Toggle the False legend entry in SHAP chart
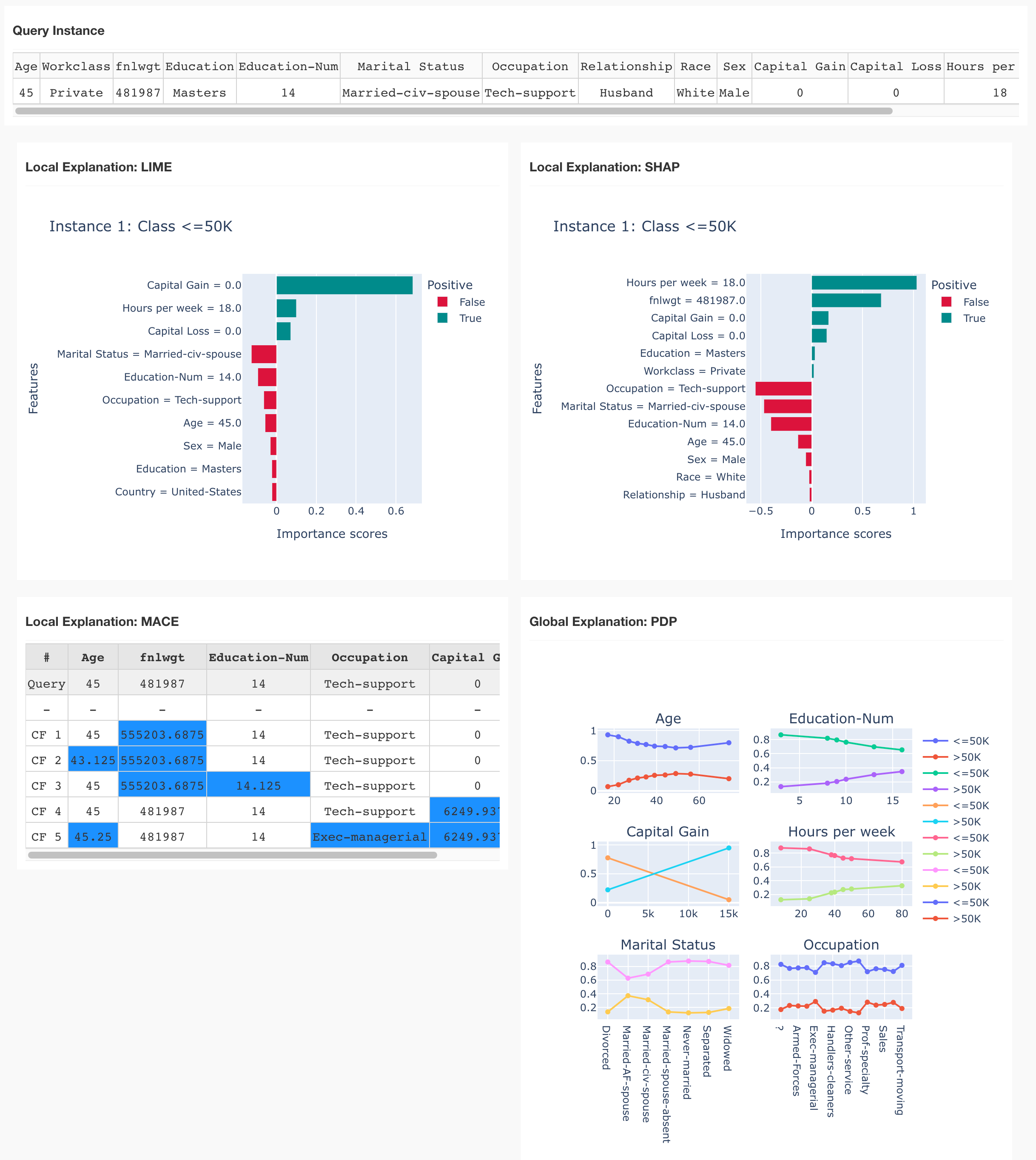 [965, 302]
